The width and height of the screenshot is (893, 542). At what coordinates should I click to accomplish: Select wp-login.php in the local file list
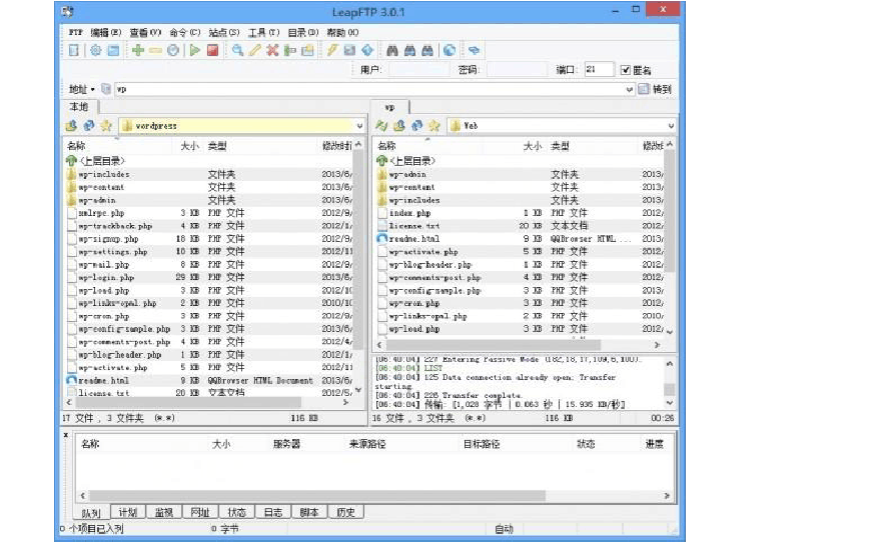[x=105, y=277]
